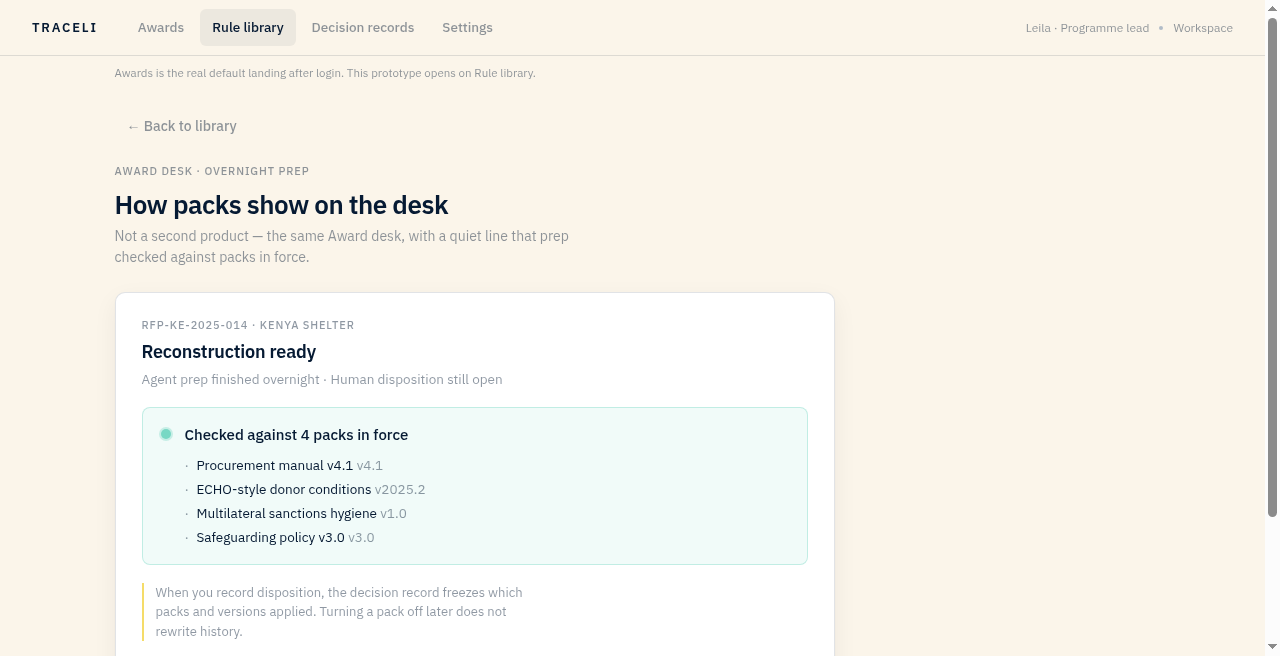
Task: Select the Rule library tab
Action: (248, 28)
